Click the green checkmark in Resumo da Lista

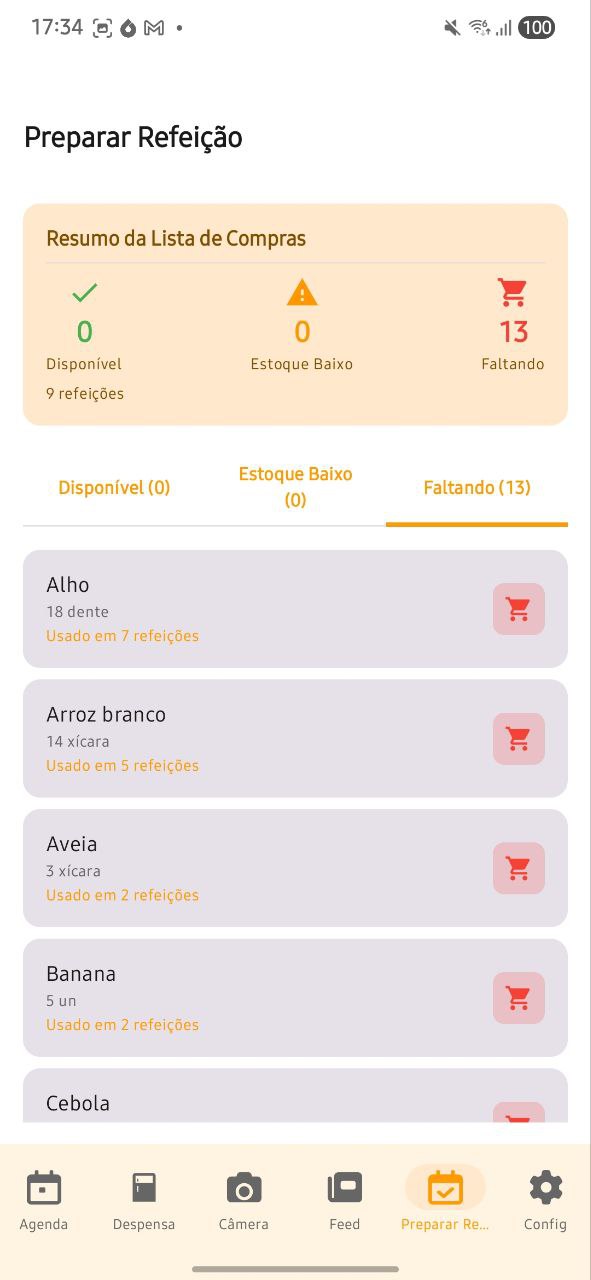tap(84, 292)
